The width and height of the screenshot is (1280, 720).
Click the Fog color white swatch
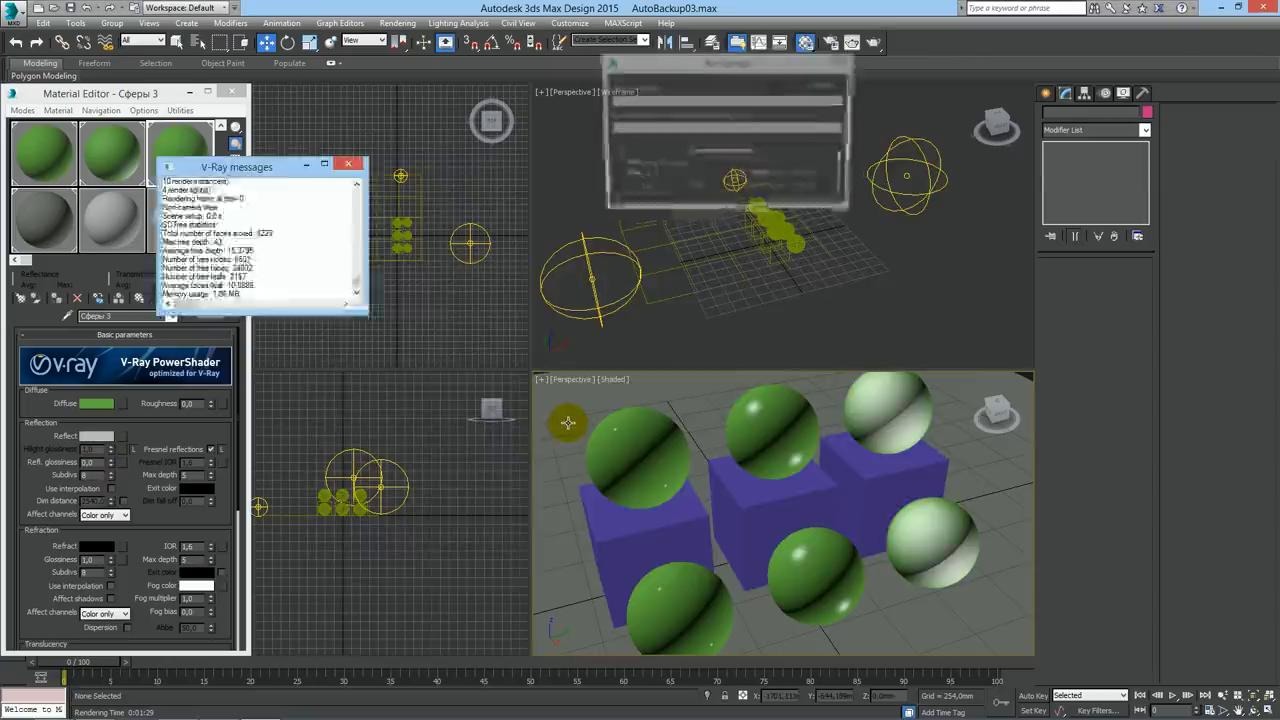coord(196,585)
